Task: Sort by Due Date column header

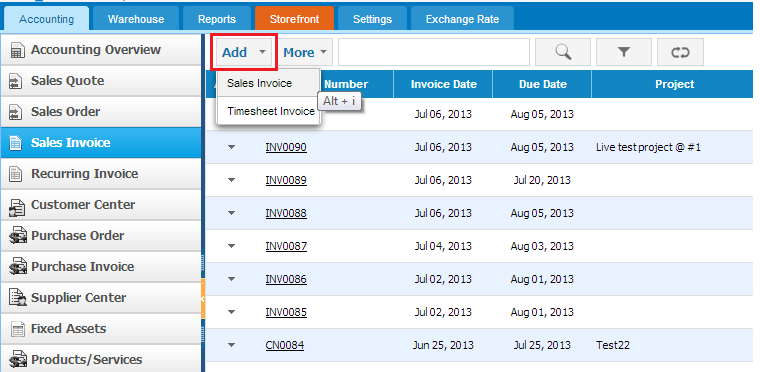Action: click(542, 84)
